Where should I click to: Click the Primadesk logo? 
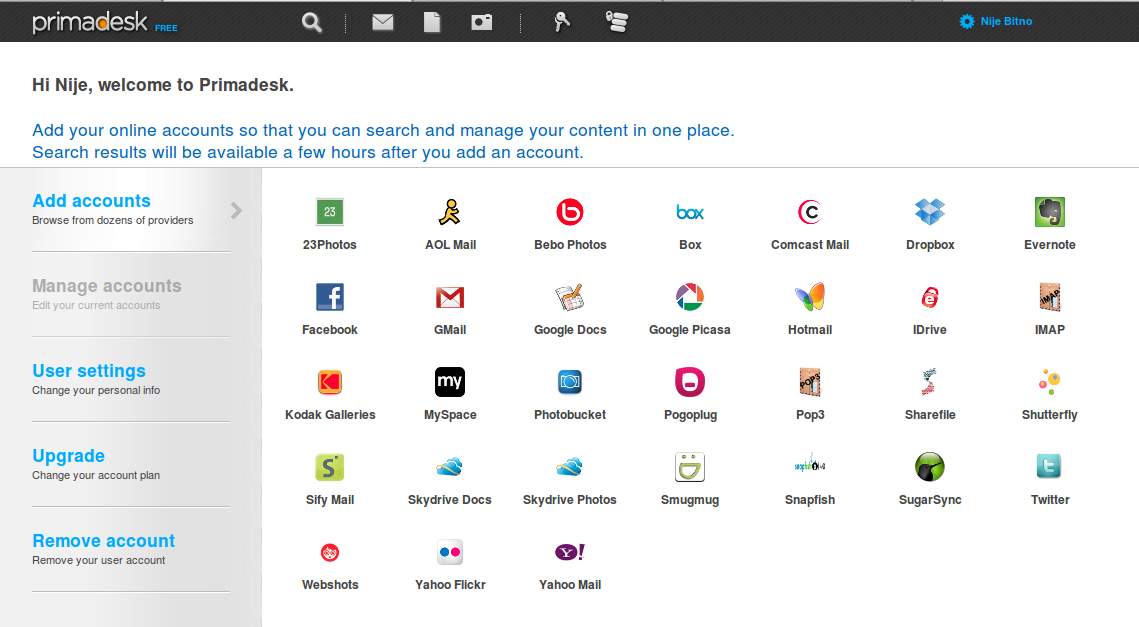90,22
